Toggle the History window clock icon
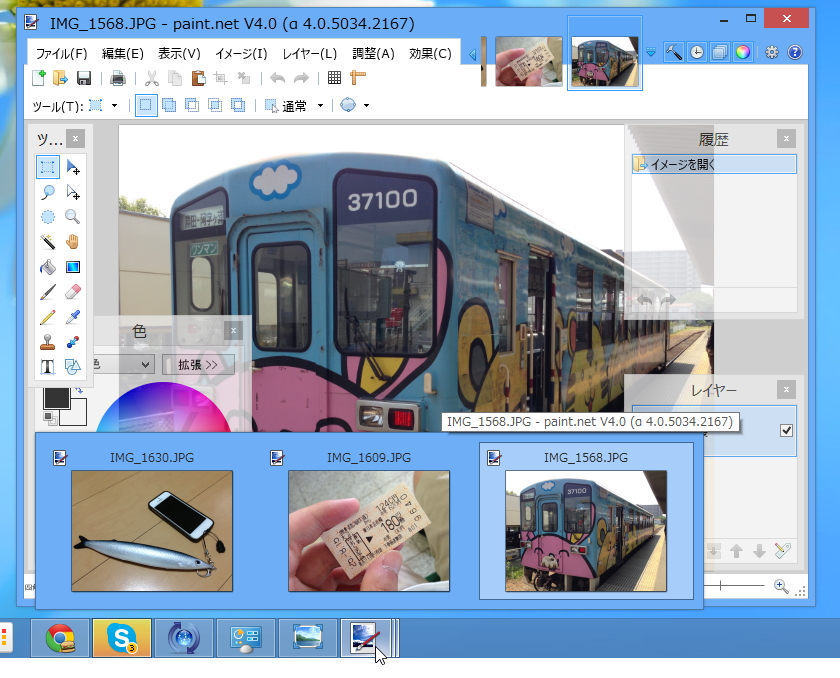The height and width of the screenshot is (678, 840). click(x=696, y=52)
